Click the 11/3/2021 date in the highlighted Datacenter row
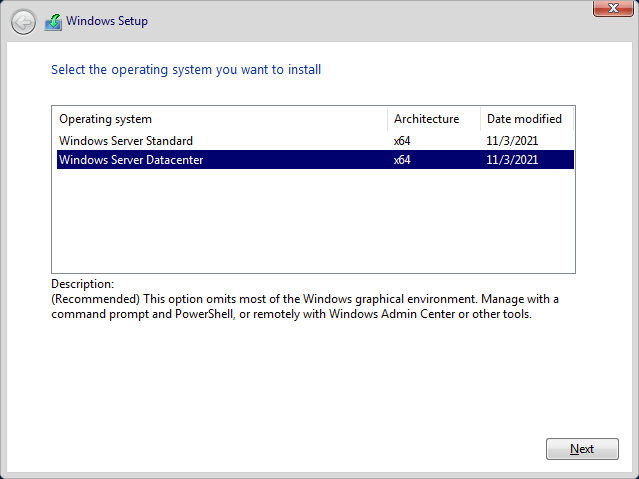 512,160
